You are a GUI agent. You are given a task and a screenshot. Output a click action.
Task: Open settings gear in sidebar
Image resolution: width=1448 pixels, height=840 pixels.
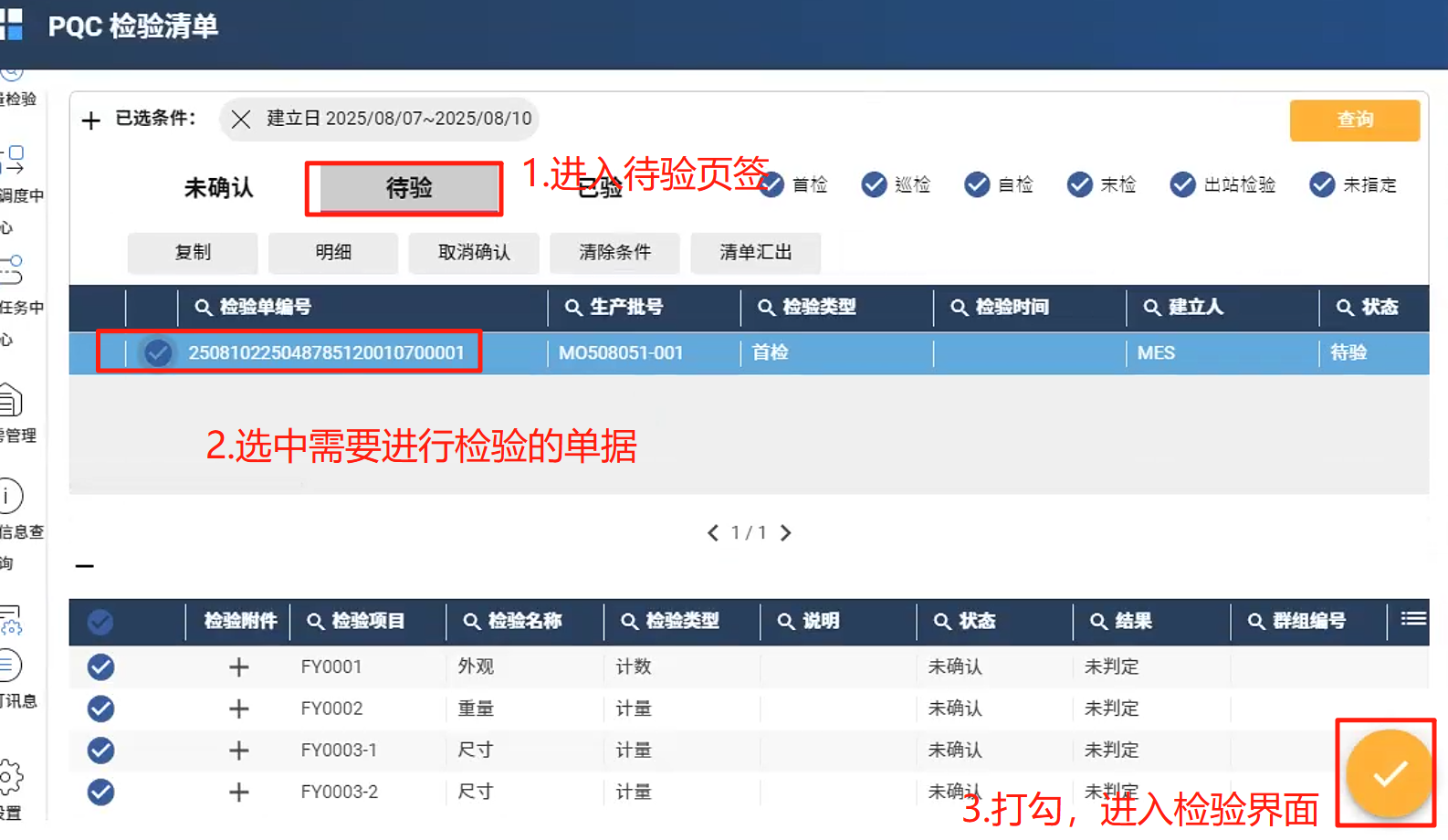click(11, 777)
